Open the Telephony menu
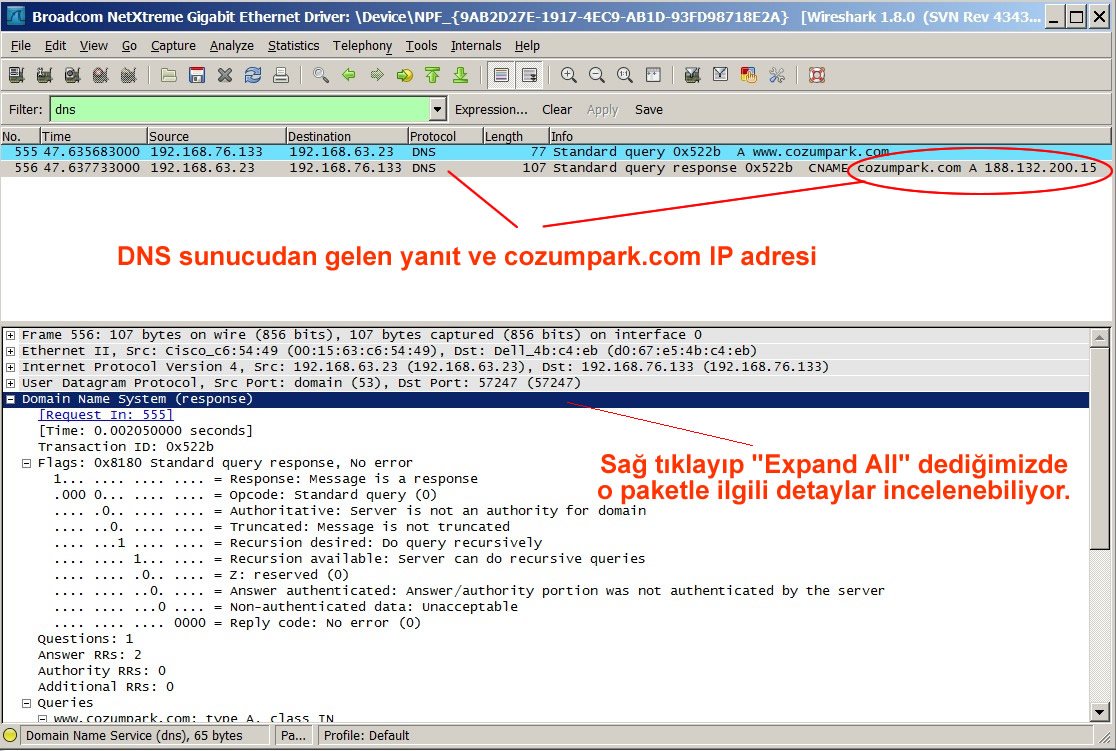Screen dimensions: 1116x751 point(362,46)
